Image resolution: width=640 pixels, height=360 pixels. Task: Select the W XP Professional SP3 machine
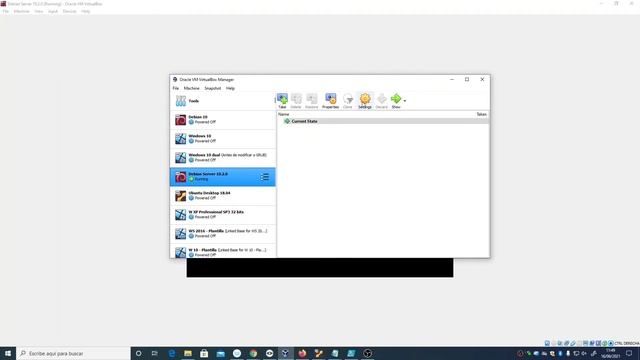coord(223,215)
